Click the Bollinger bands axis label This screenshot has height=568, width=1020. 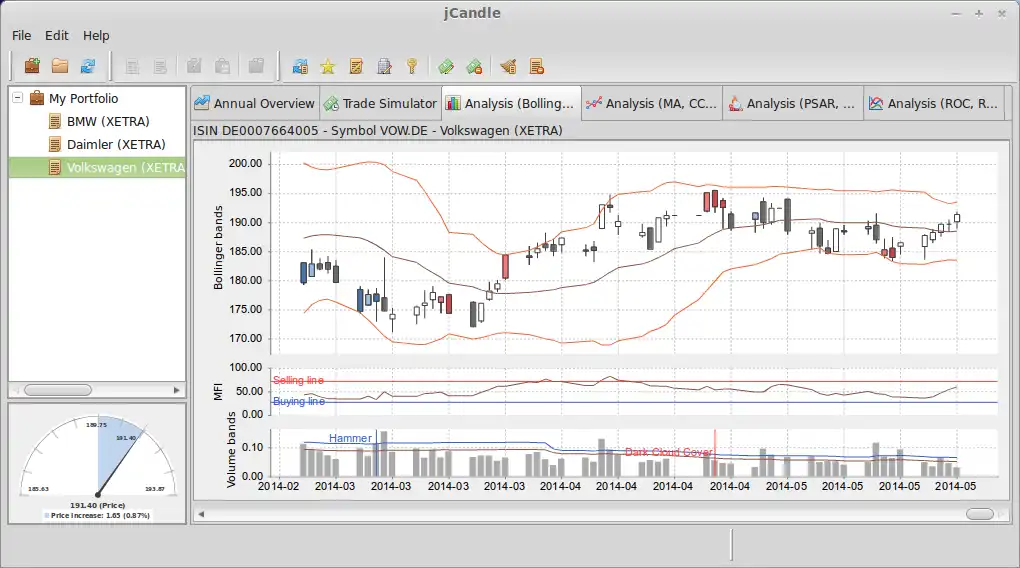[218, 247]
